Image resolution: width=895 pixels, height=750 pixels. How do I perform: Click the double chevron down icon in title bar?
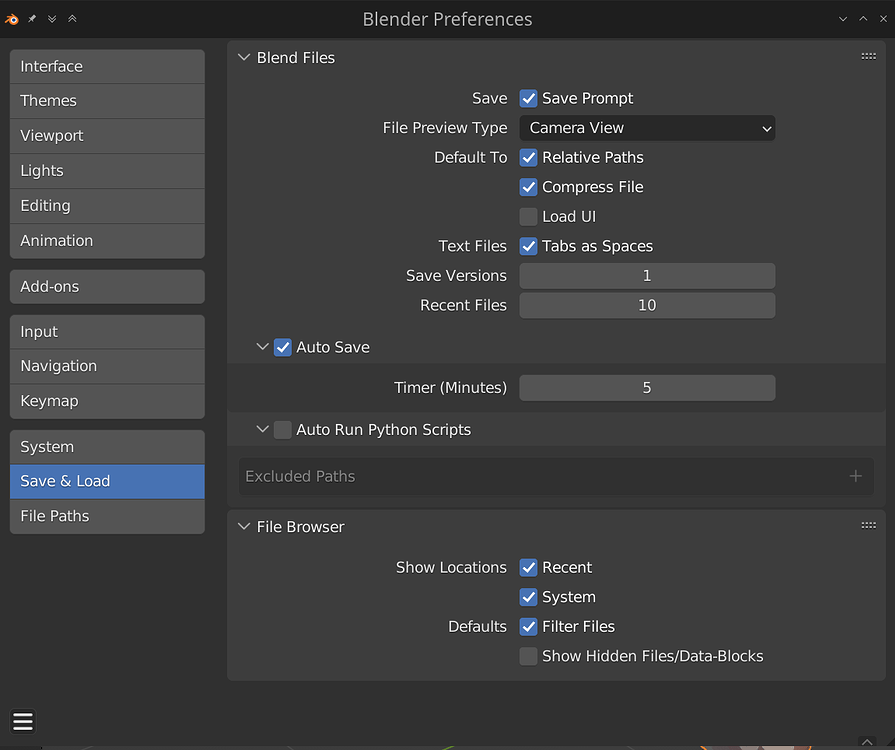52,19
